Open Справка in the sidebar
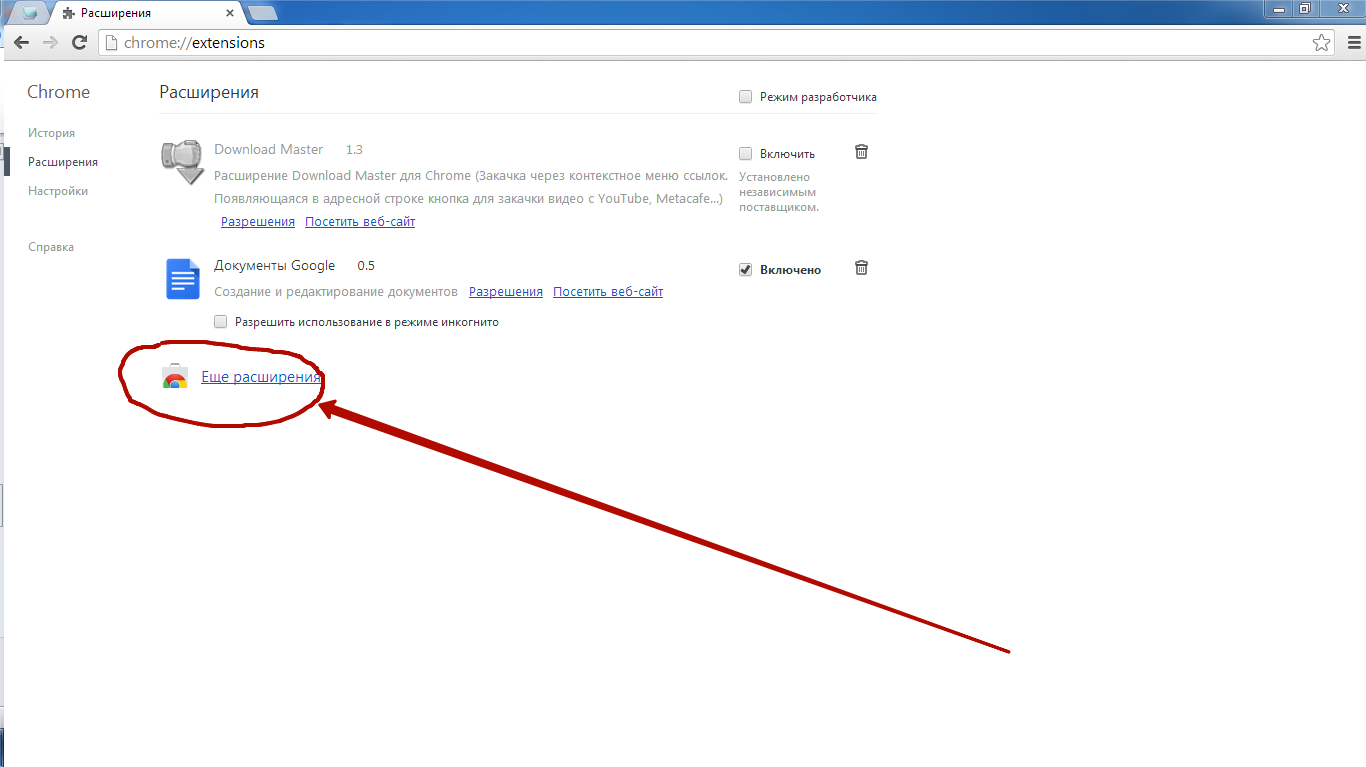This screenshot has height=767, width=1366. [51, 247]
